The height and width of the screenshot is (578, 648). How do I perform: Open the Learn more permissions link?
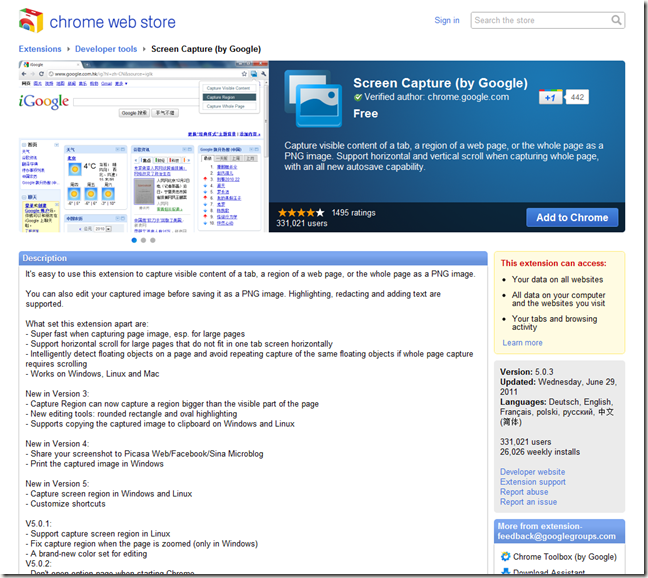522,342
